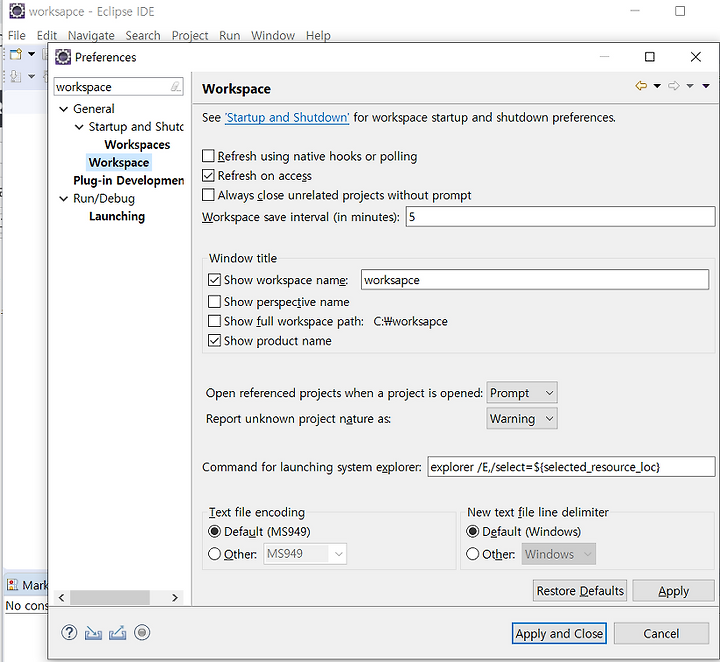
Task: Open the Prompt referenced projects dropdown
Action: tap(522, 393)
